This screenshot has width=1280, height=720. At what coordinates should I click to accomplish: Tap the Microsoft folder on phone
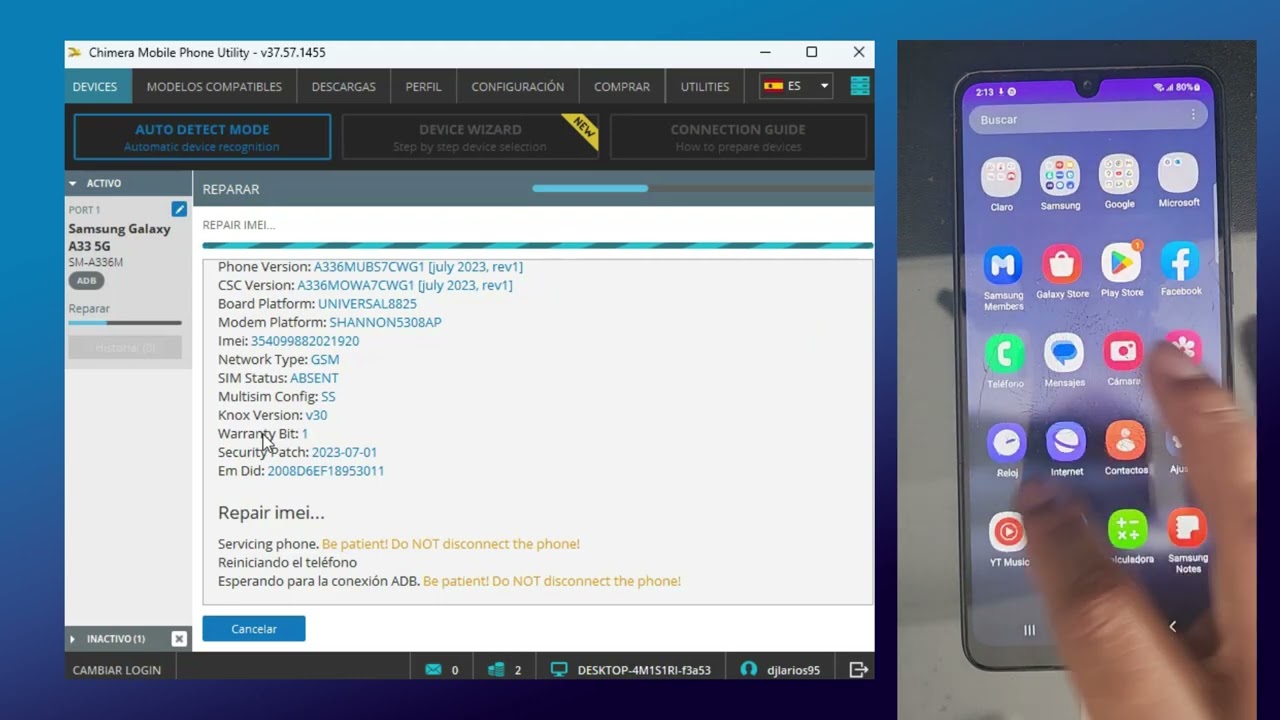point(1178,174)
